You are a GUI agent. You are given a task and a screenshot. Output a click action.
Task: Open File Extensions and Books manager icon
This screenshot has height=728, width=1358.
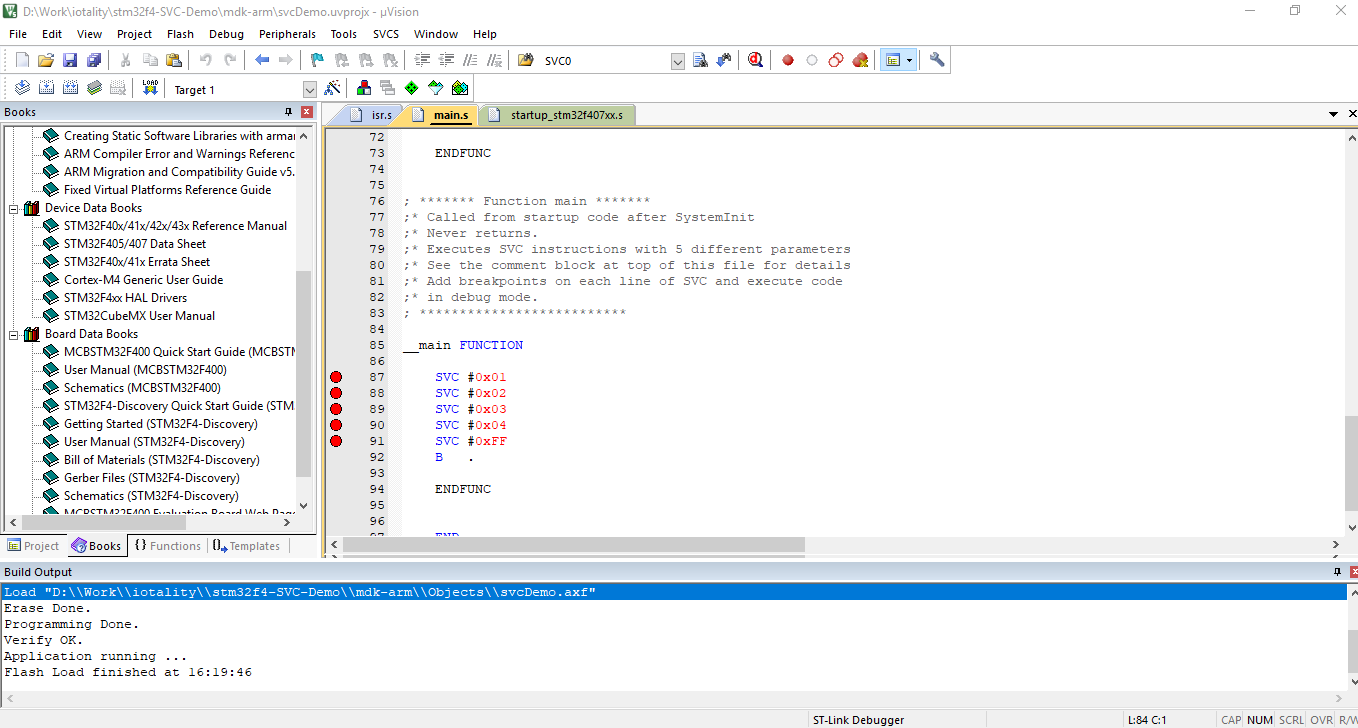(x=363, y=88)
